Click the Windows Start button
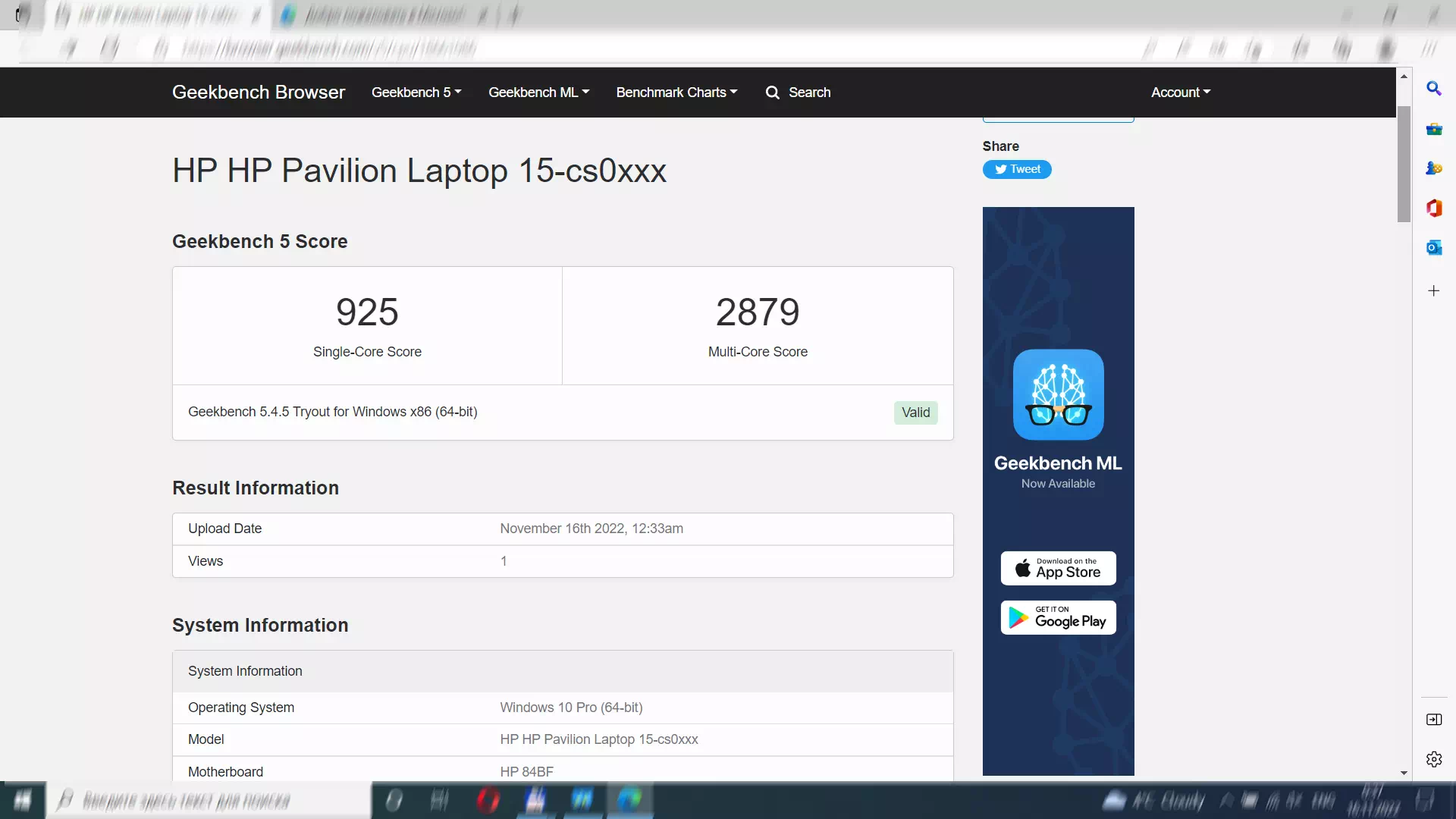This screenshot has height=819, width=1456. pyautogui.click(x=22, y=800)
